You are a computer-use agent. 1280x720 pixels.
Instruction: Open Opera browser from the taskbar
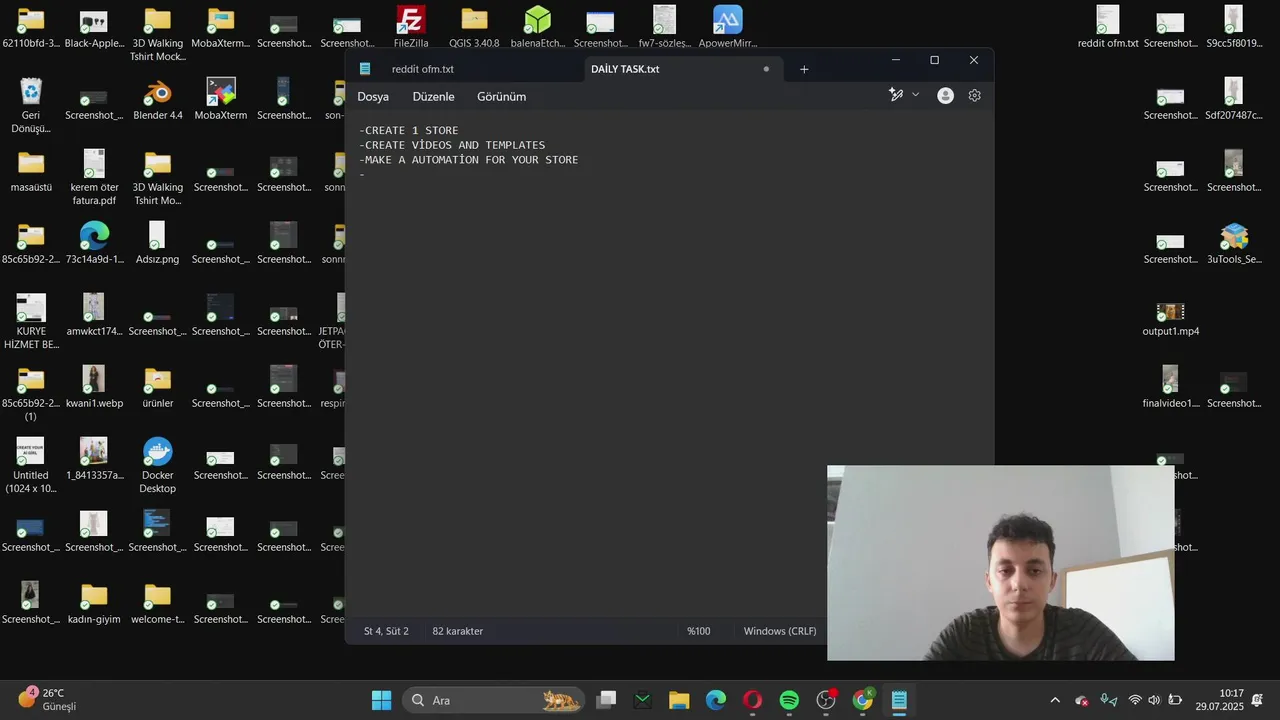point(753,700)
